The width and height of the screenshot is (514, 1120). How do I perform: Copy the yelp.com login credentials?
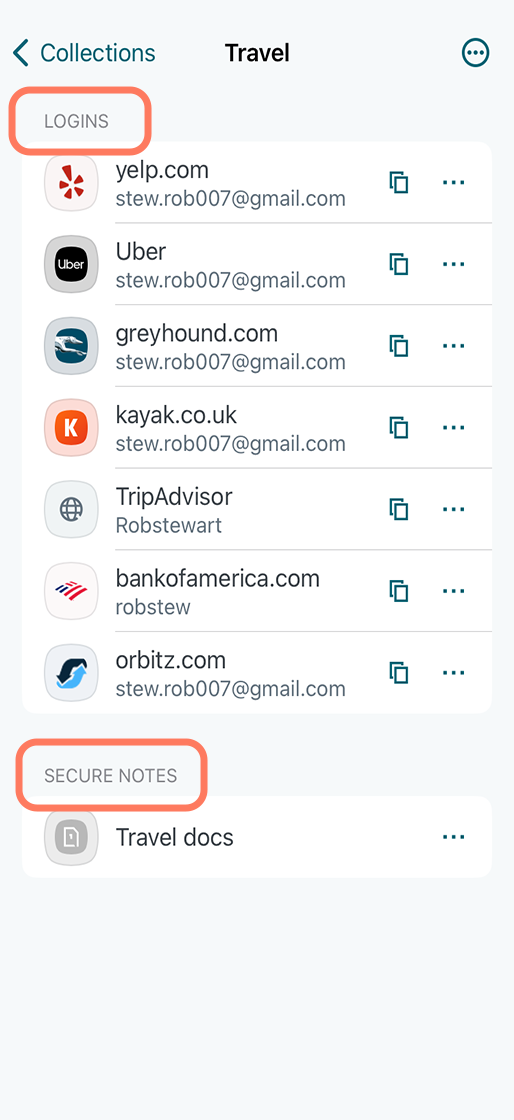398,182
